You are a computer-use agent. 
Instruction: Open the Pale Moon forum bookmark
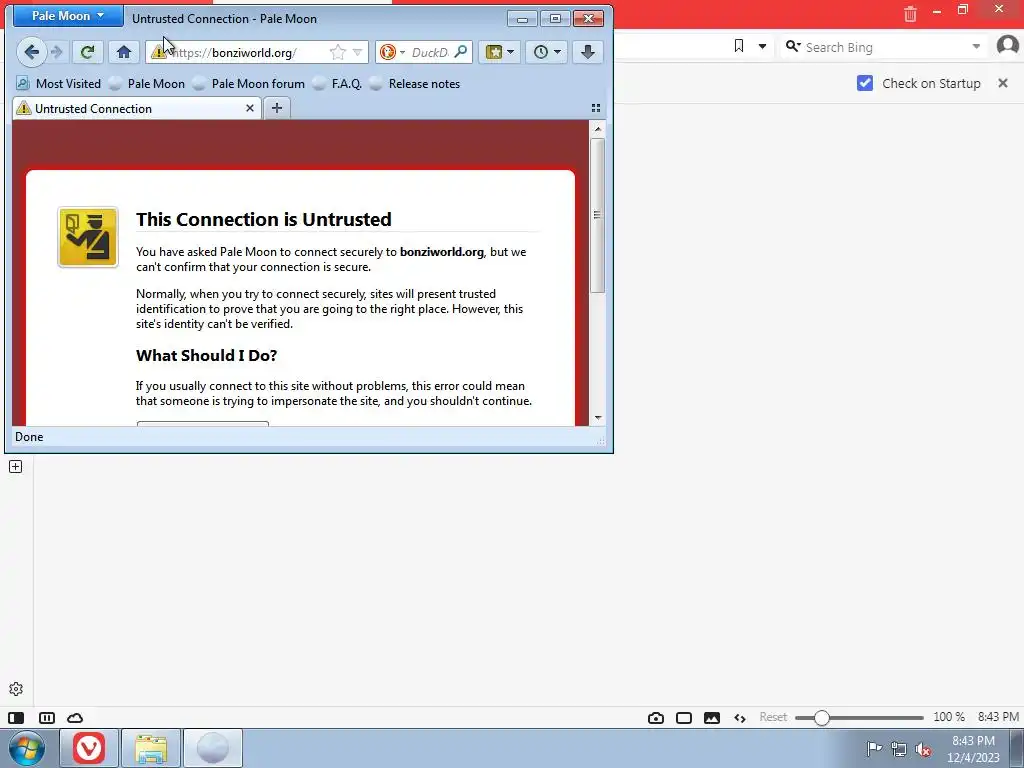tap(249, 84)
